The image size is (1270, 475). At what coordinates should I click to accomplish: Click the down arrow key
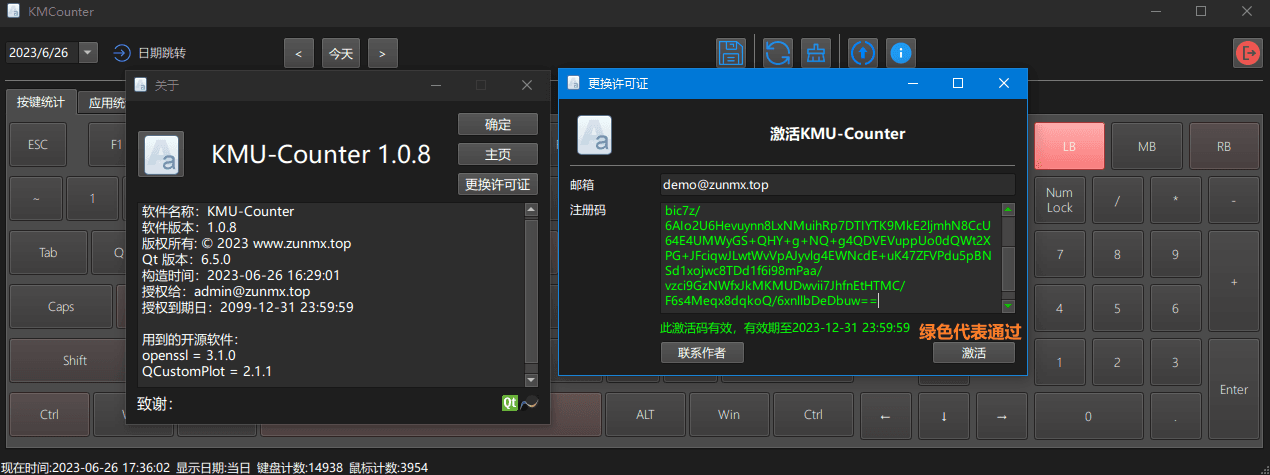point(943,415)
